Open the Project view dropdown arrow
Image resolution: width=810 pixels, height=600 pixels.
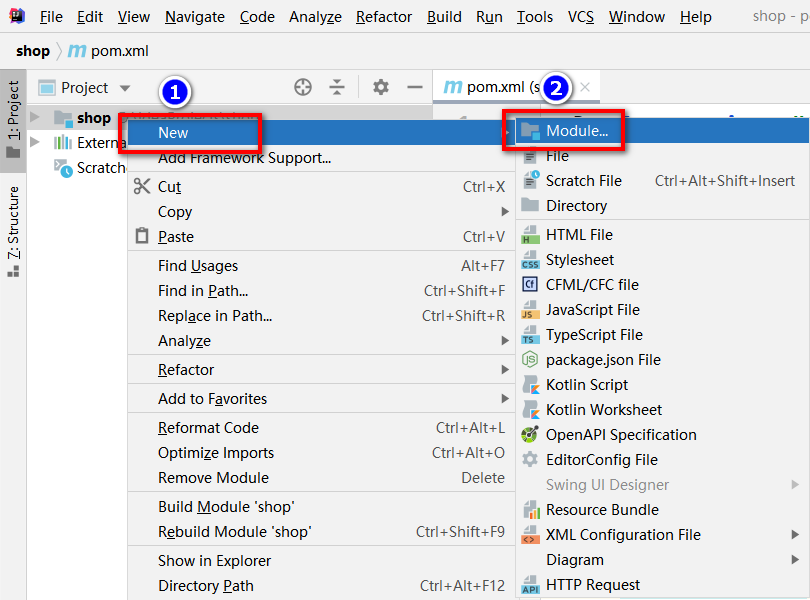[125, 88]
